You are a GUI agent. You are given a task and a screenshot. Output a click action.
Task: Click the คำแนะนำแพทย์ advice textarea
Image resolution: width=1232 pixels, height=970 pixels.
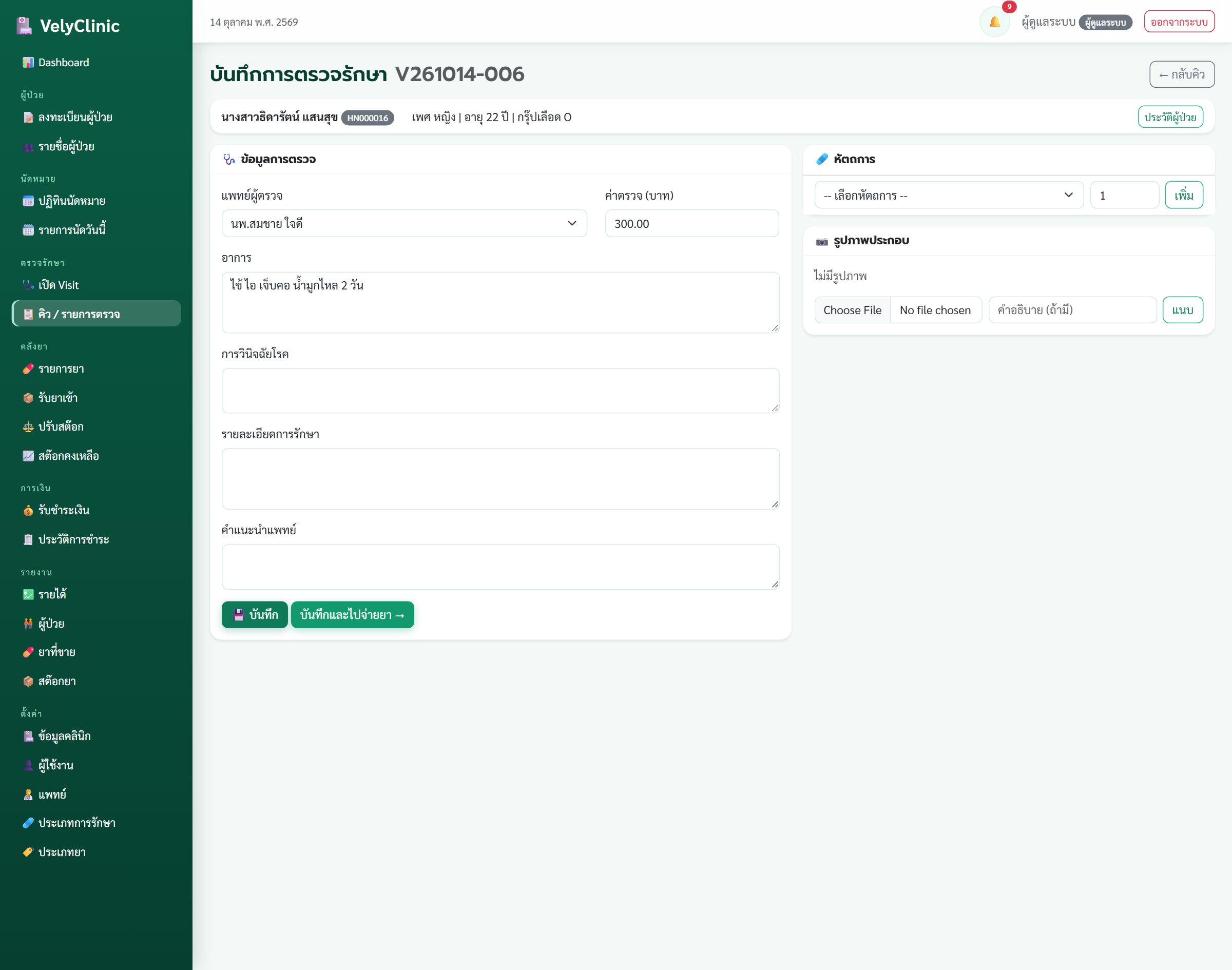click(x=500, y=567)
